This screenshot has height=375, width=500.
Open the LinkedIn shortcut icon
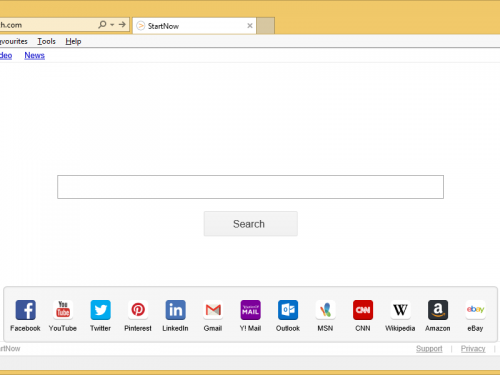[x=175, y=310]
